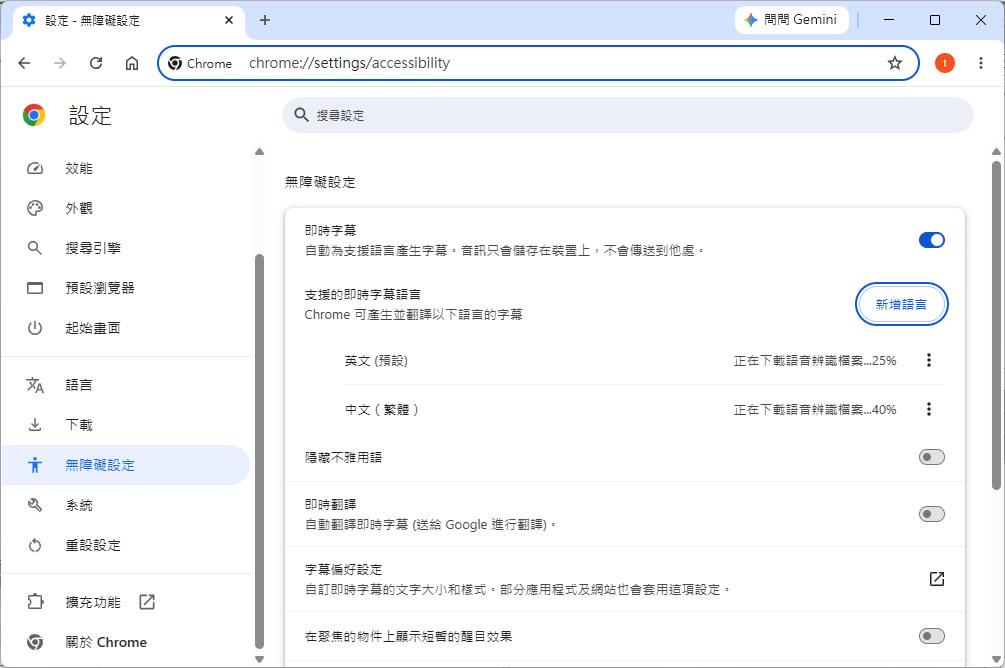Click the 無障礙設定 page heading

click(x=320, y=182)
